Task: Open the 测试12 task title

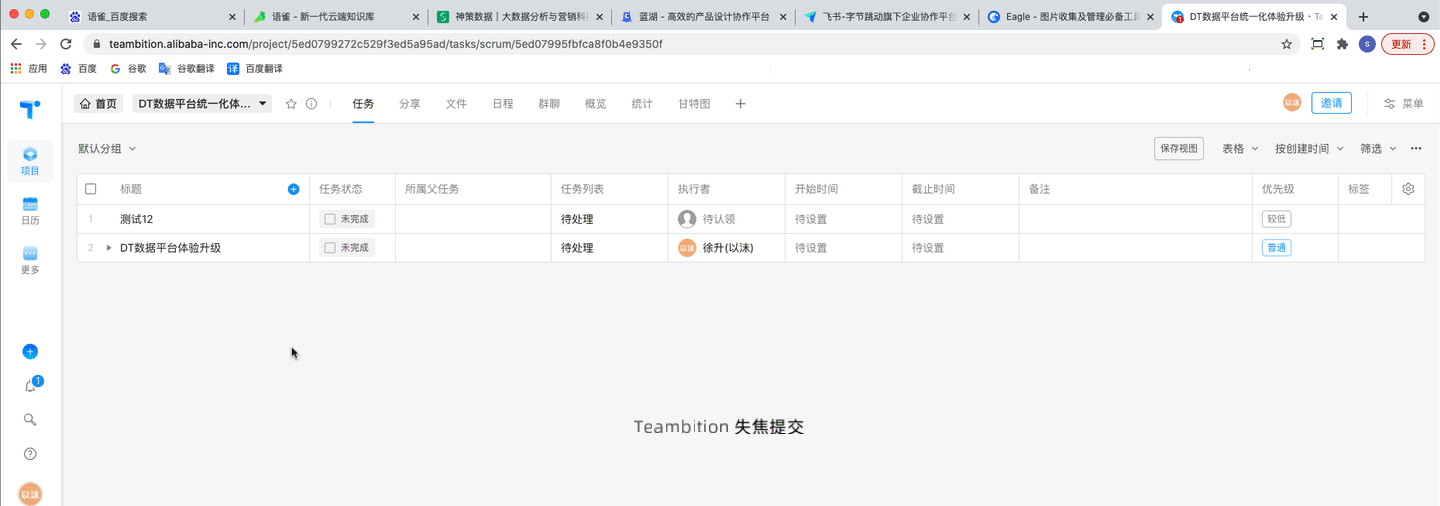Action: point(136,219)
